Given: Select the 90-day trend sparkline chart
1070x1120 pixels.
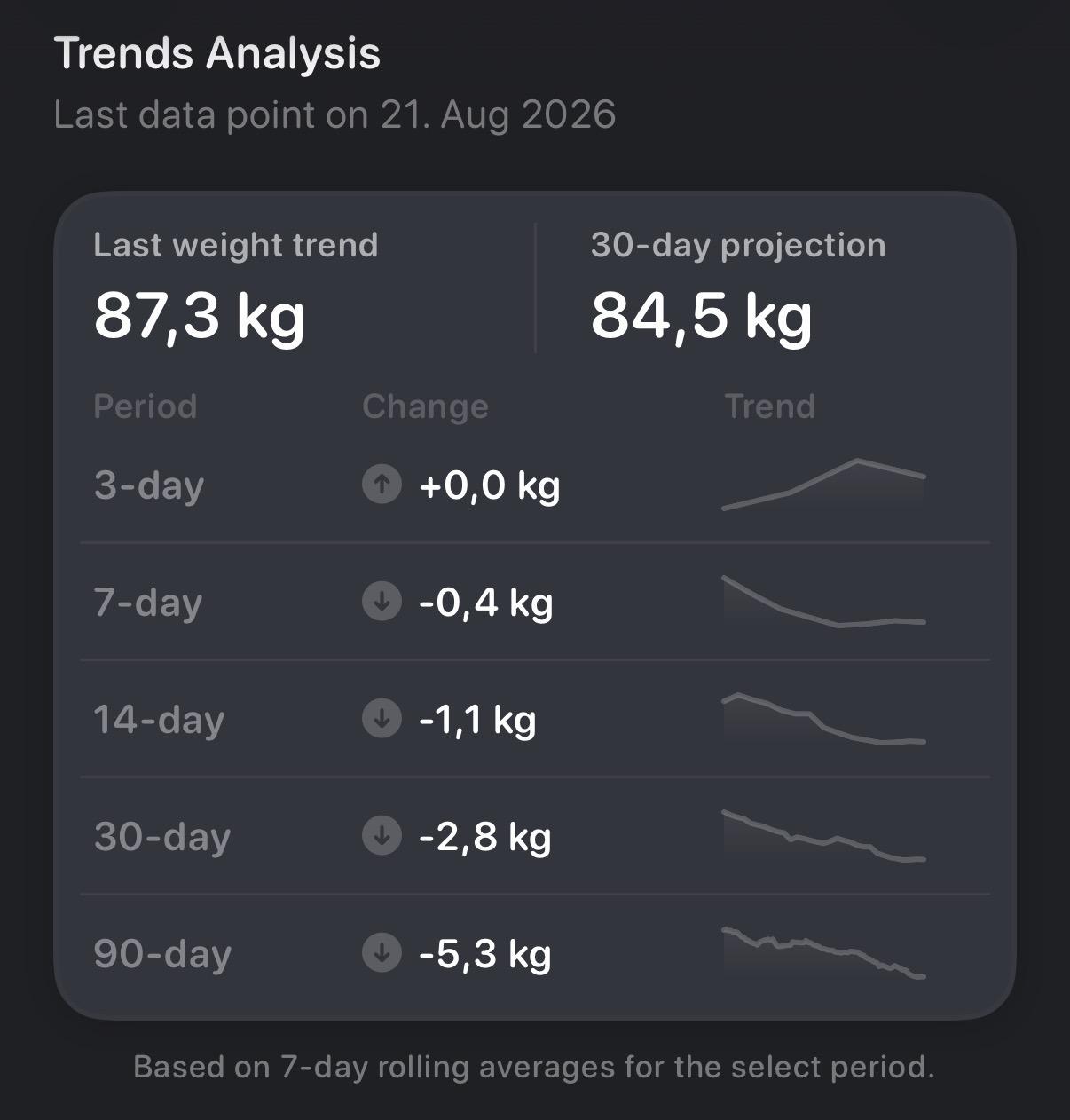Looking at the screenshot, I should [x=824, y=952].
